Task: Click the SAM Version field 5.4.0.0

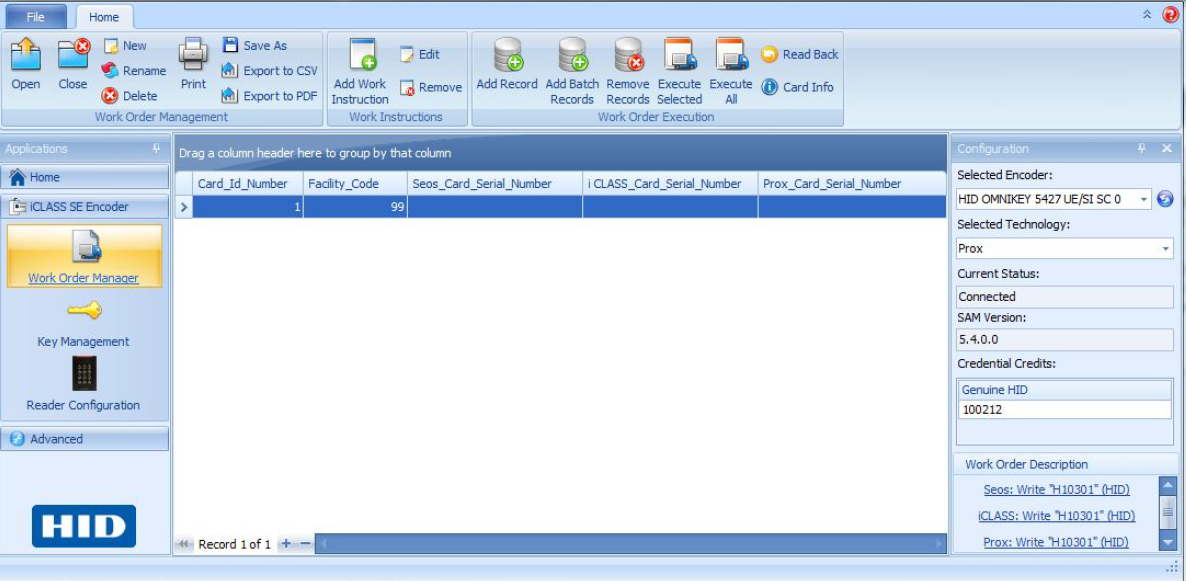Action: (x=1065, y=340)
